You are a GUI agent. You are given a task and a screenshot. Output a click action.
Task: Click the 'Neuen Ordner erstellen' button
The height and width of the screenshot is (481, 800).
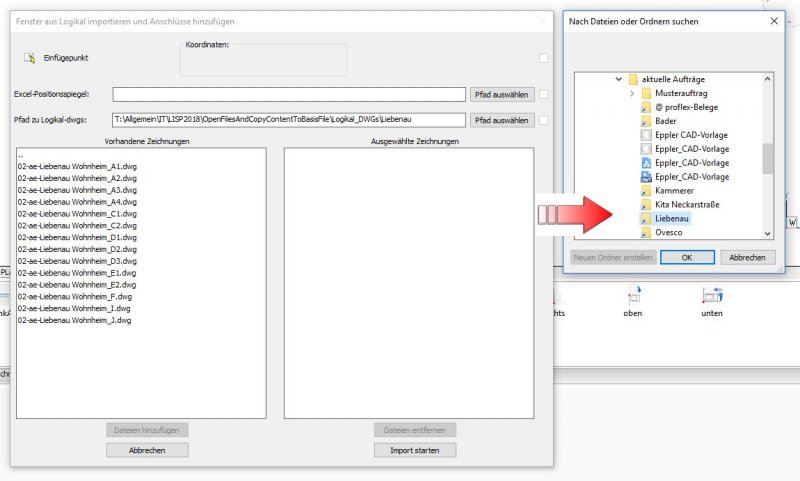[x=613, y=258]
